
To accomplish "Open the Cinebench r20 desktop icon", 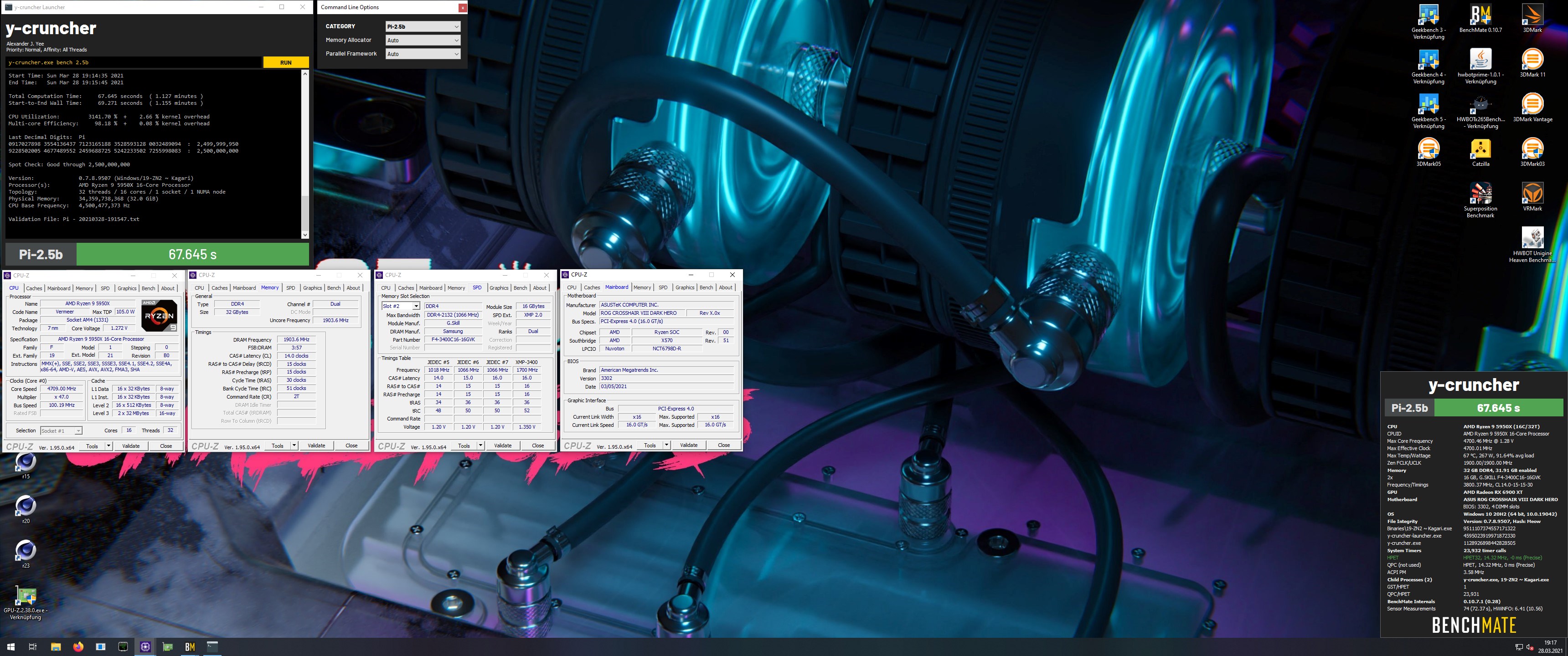I will [x=26, y=510].
